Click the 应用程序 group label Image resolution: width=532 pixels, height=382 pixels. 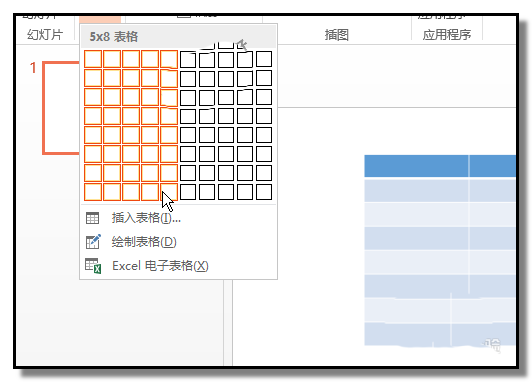pyautogui.click(x=447, y=35)
